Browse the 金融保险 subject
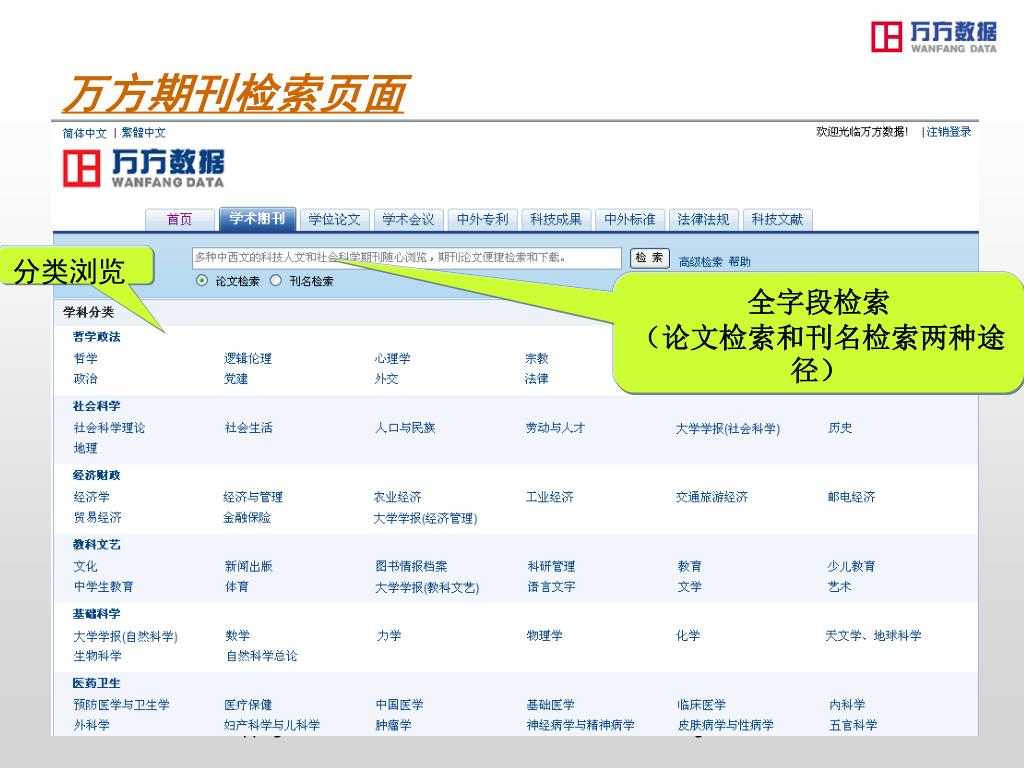Image resolution: width=1024 pixels, height=768 pixels. [x=247, y=517]
